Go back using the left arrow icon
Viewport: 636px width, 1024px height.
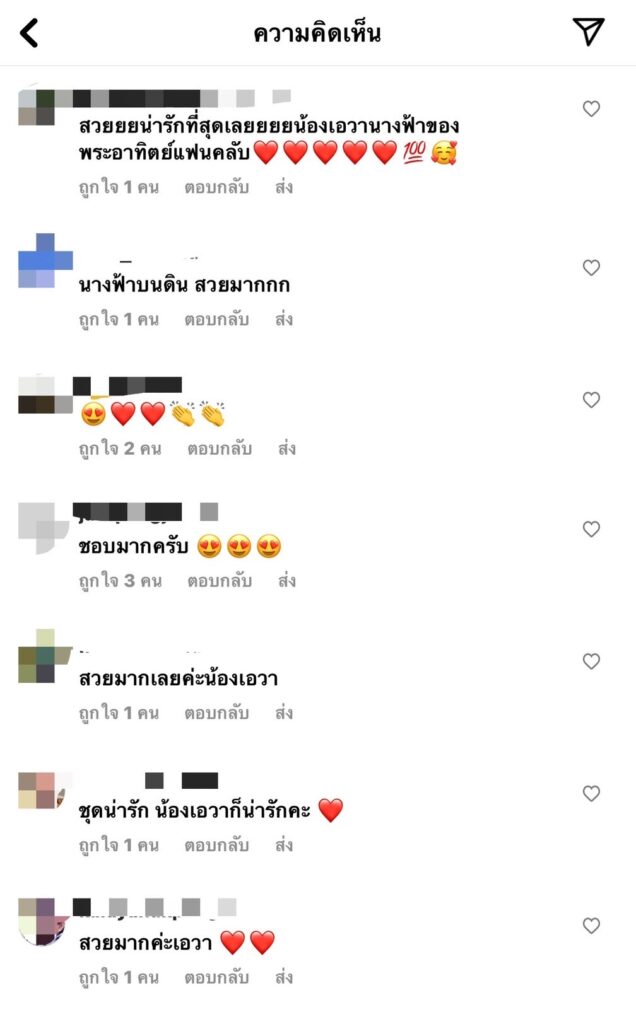pyautogui.click(x=29, y=33)
